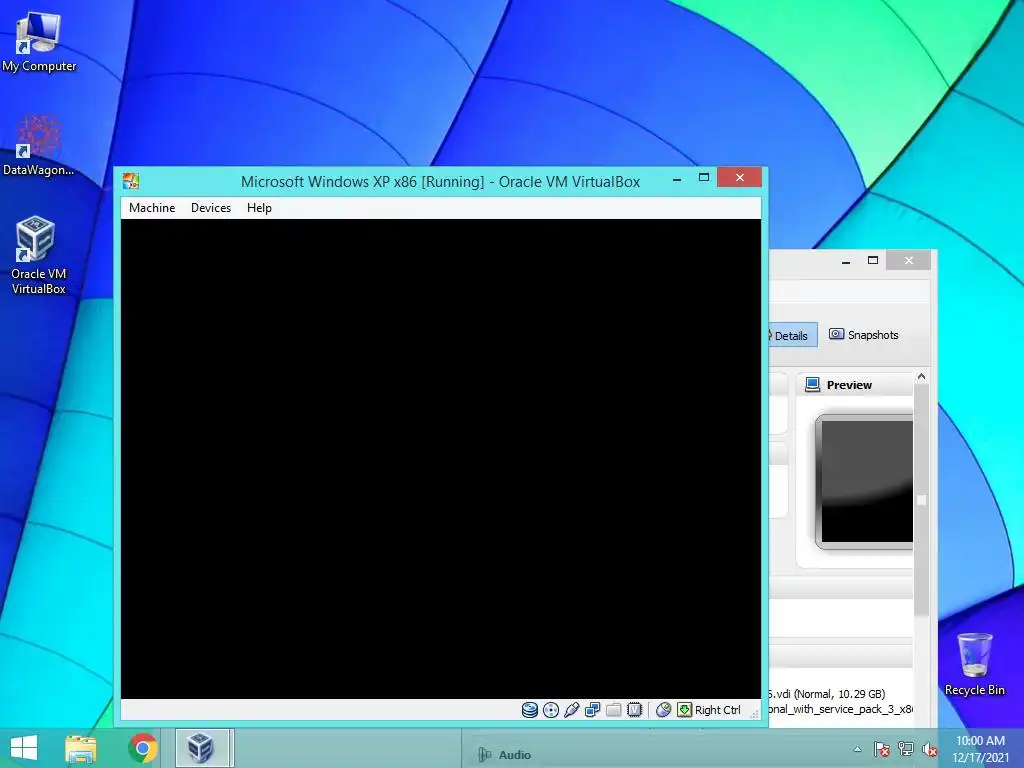The height and width of the screenshot is (768, 1024).
Task: Select the Oracle VM VirtualBox desktop shortcut
Action: point(39,255)
